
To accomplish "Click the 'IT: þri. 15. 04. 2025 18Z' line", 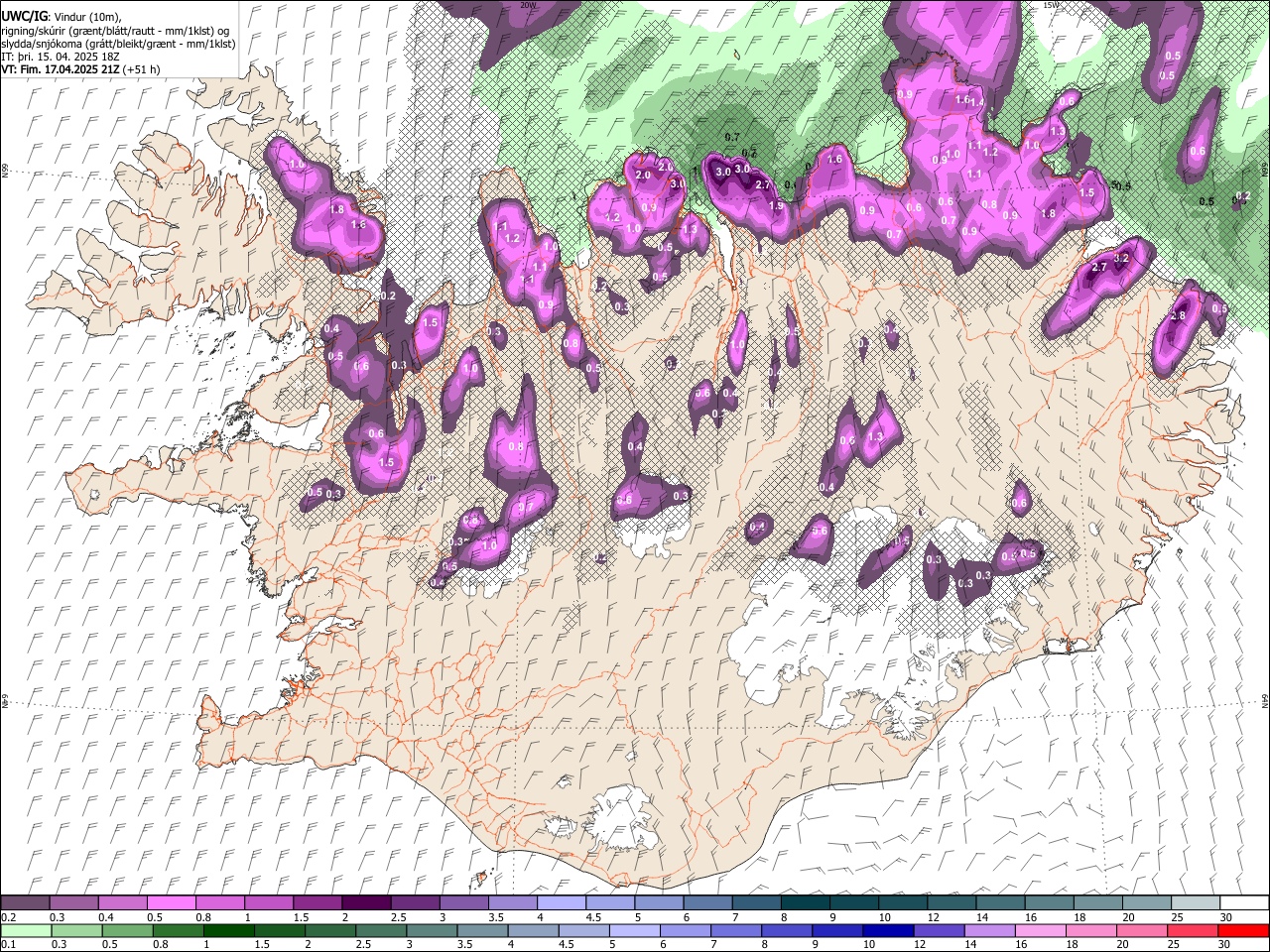I will (61, 57).
